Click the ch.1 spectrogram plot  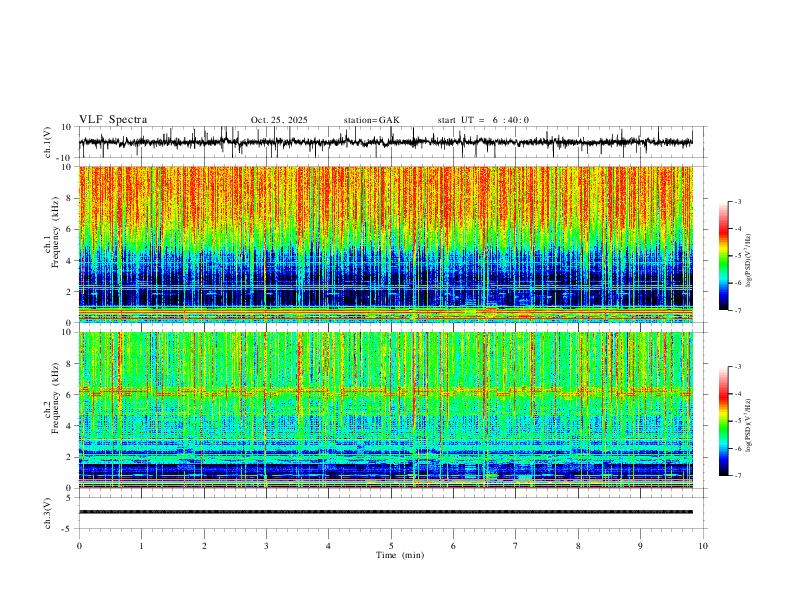[386, 244]
